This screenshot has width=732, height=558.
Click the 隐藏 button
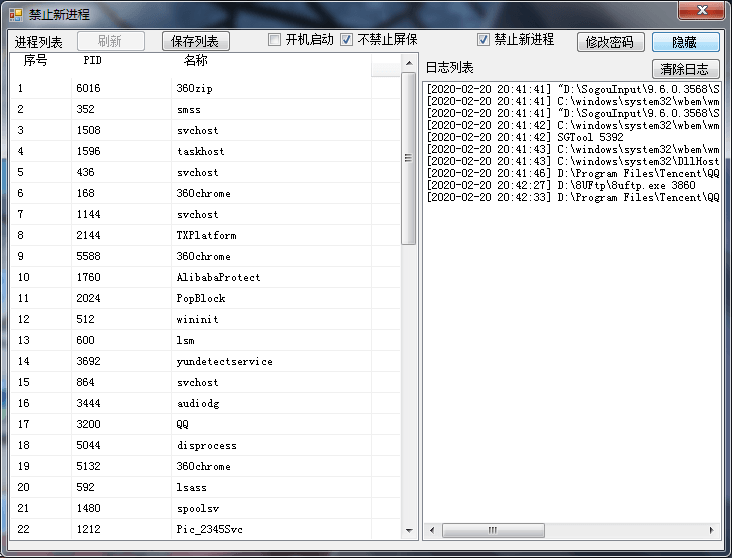click(x=685, y=42)
